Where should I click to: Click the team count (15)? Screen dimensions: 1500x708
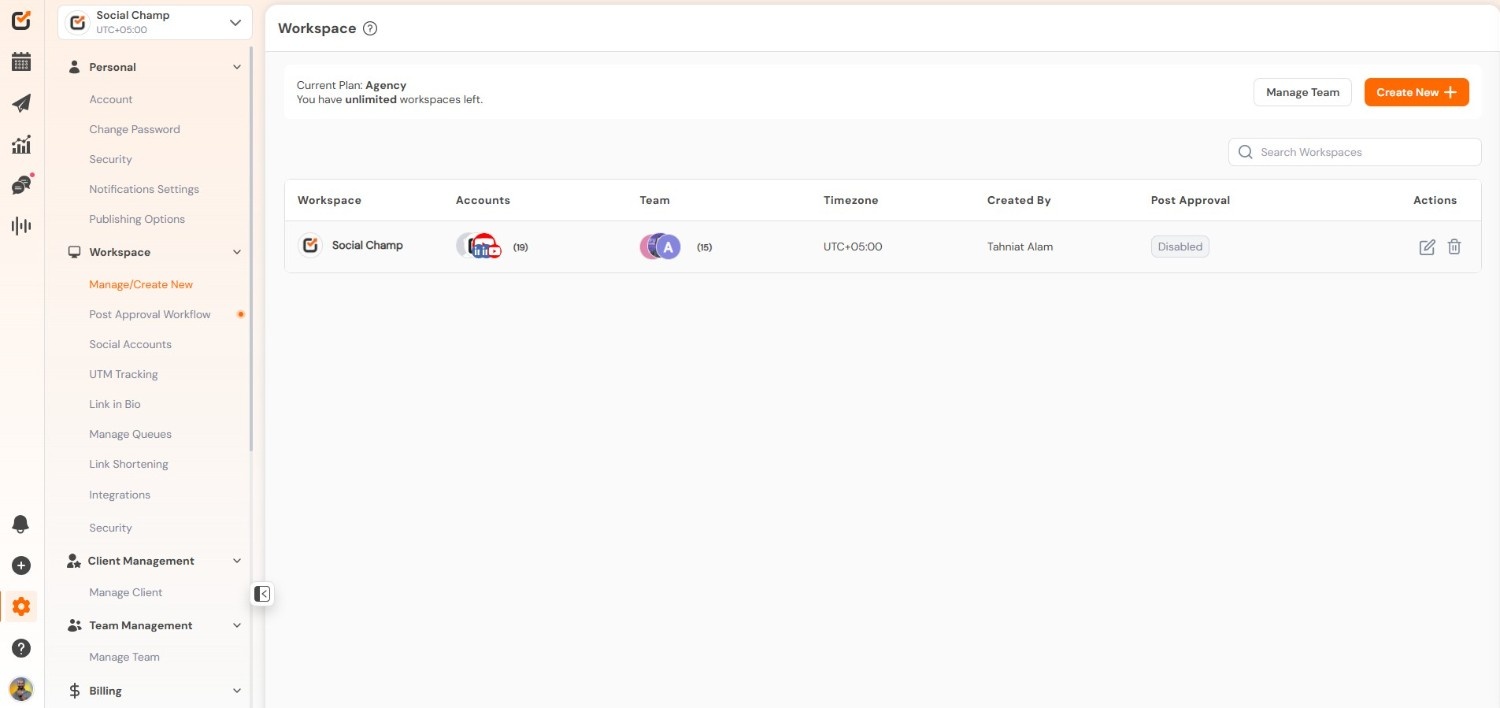coord(704,247)
